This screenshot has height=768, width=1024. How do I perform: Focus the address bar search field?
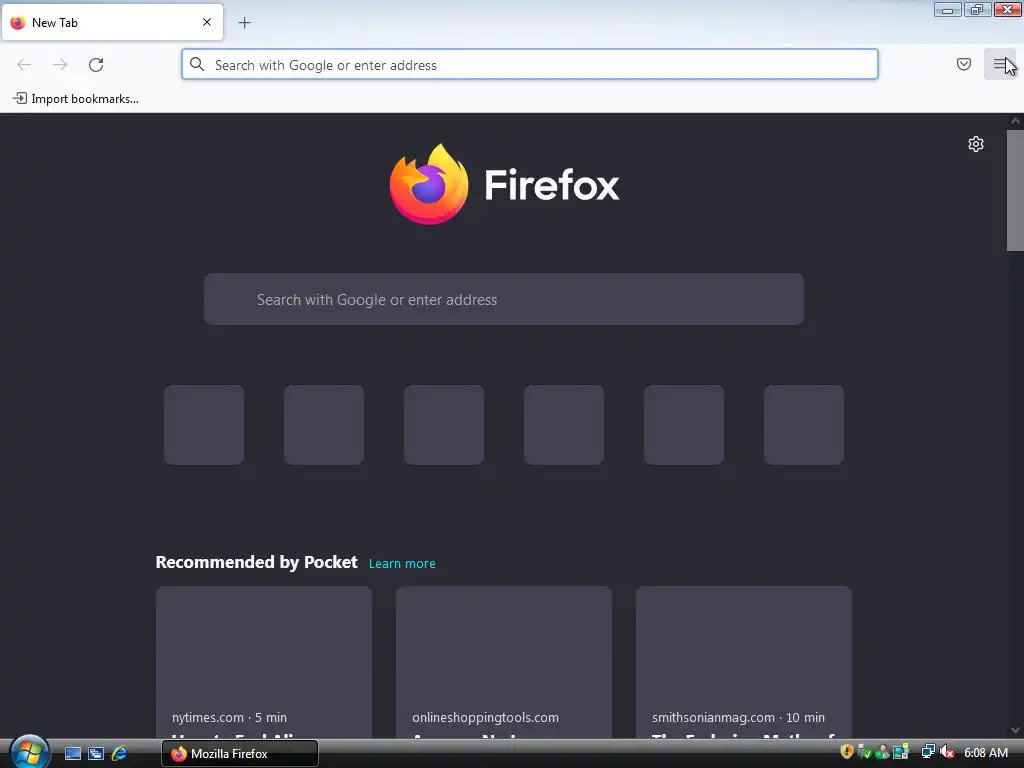point(530,65)
